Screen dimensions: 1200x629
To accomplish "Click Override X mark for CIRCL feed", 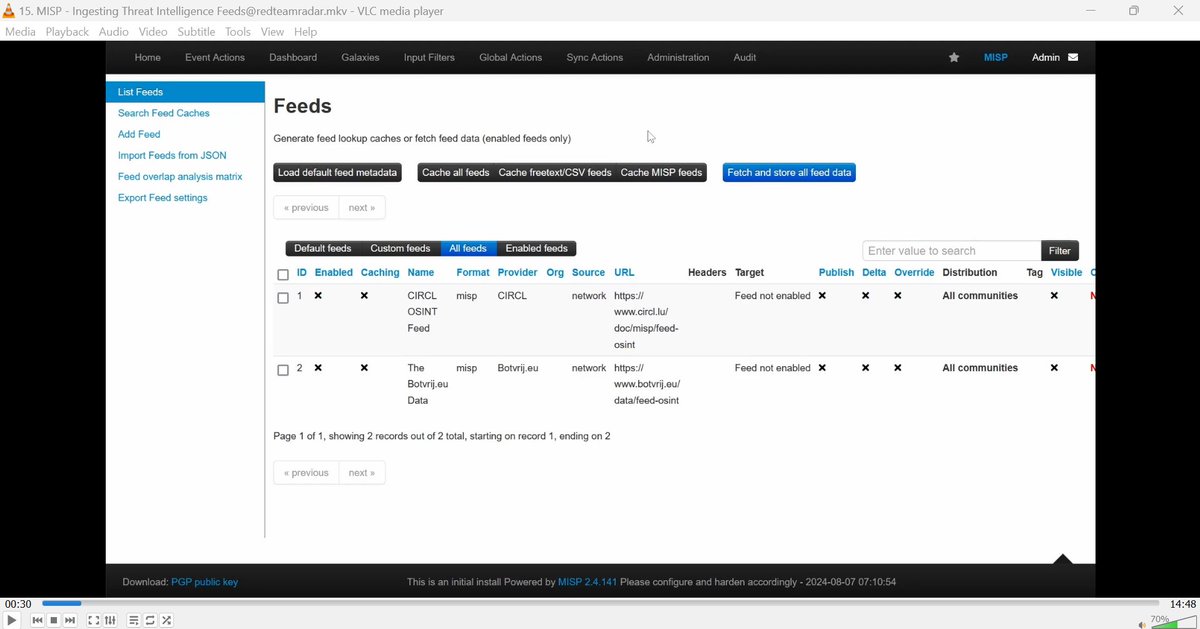I will [898, 296].
